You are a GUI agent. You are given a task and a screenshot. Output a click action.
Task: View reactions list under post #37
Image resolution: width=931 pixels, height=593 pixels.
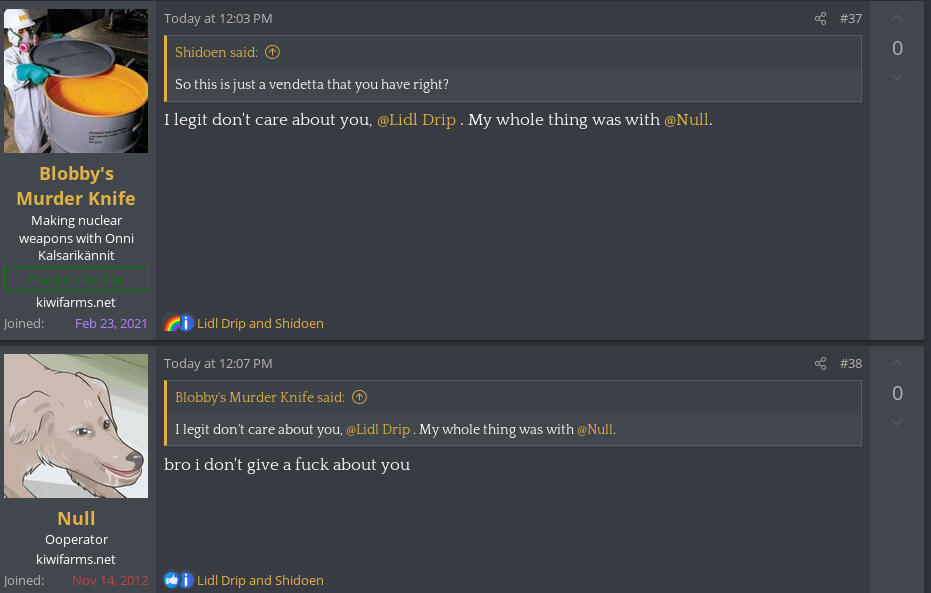coord(260,324)
